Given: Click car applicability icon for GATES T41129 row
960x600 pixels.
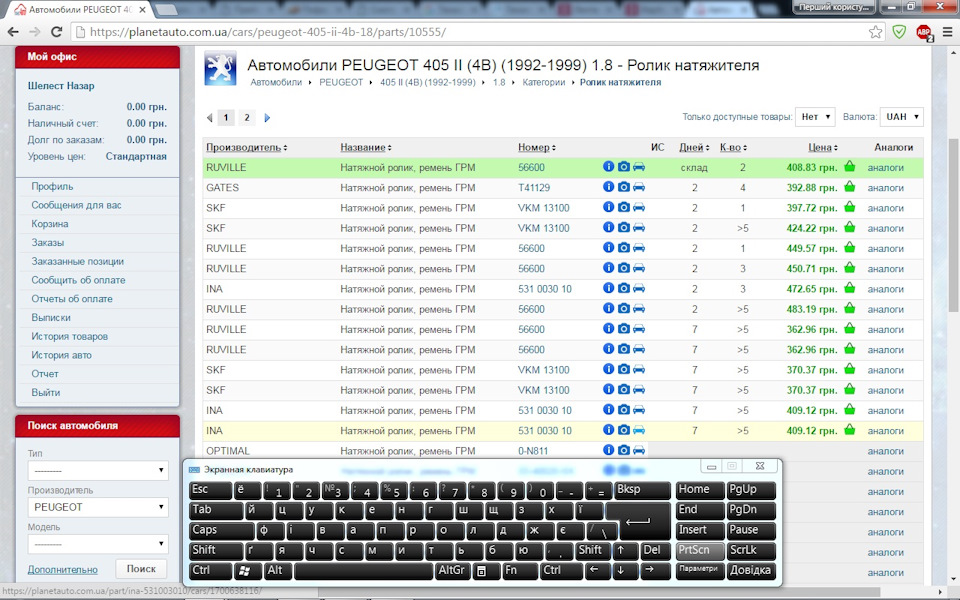Looking at the screenshot, I should coord(639,187).
